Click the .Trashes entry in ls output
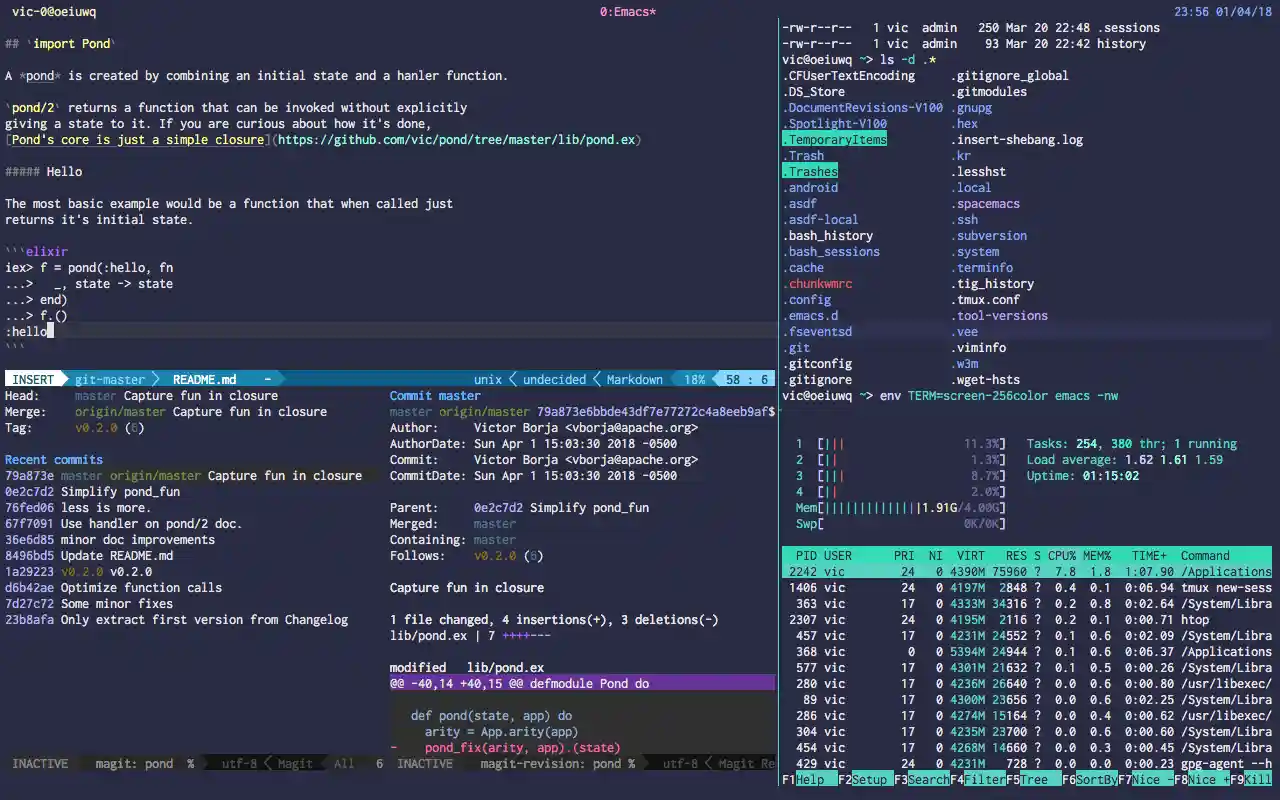 [x=810, y=171]
